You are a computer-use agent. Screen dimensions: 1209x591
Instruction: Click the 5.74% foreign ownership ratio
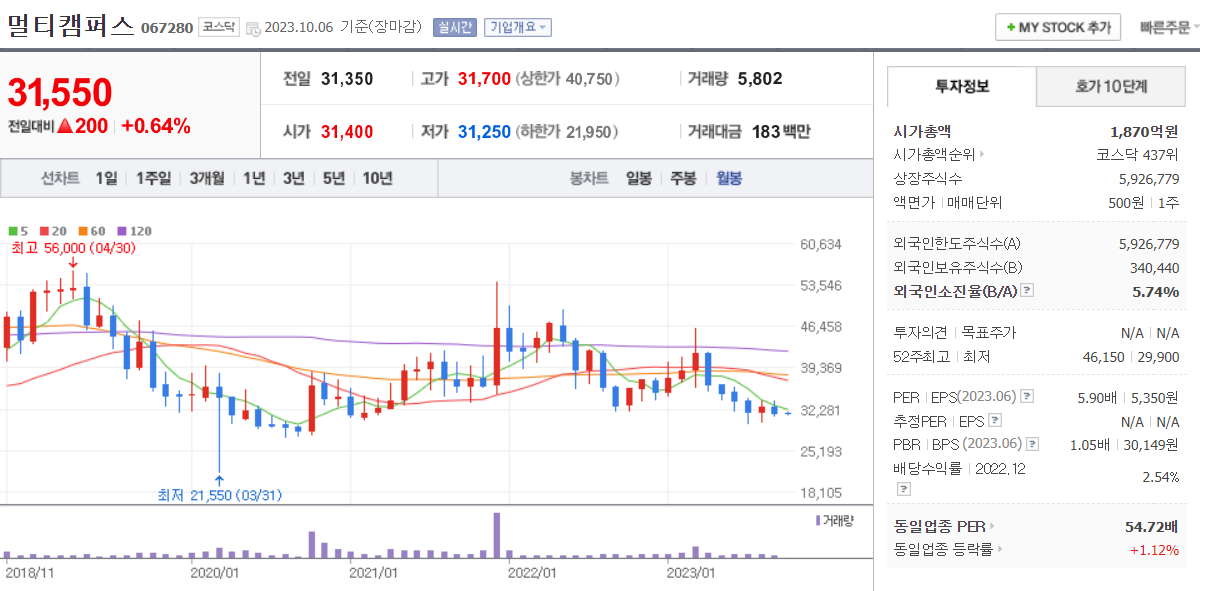pos(1156,291)
